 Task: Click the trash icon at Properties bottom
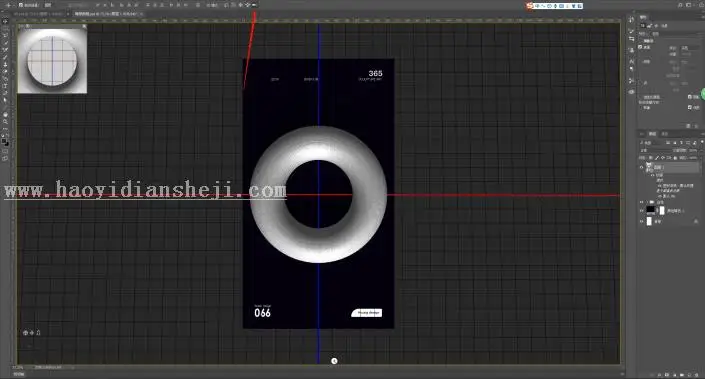pos(696,125)
